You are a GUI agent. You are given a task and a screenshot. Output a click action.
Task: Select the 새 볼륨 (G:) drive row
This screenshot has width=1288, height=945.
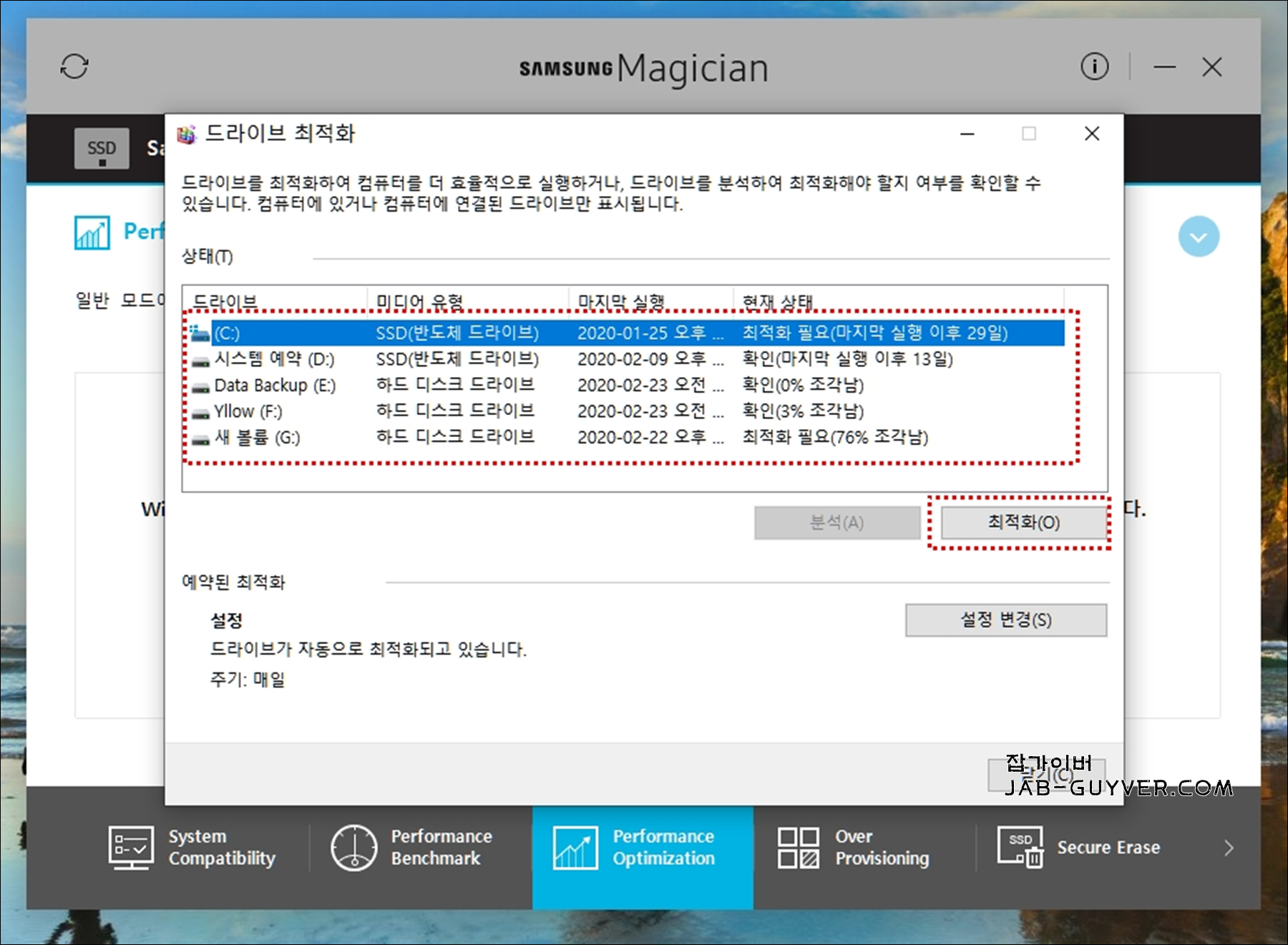[x=627, y=437]
